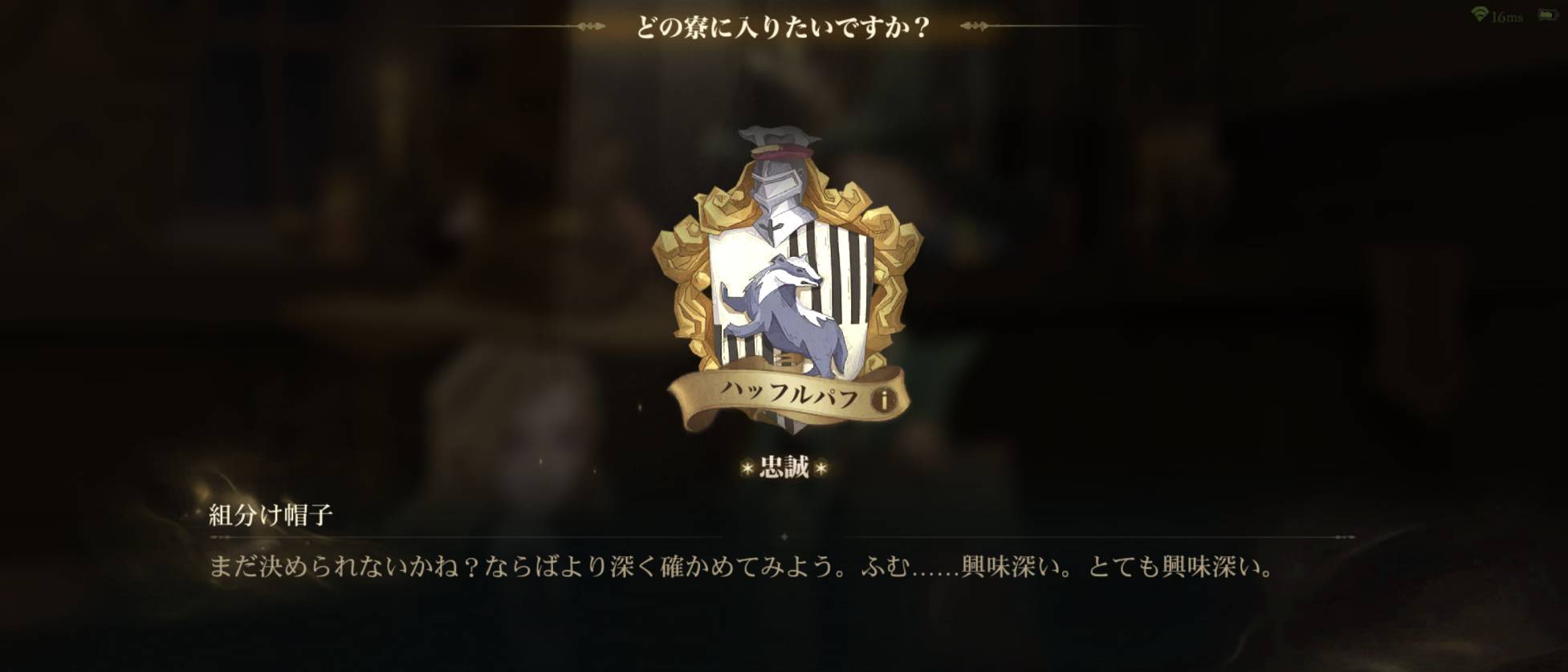Image resolution: width=1568 pixels, height=672 pixels.
Task: Click the battery indicator icon
Action: click(x=1547, y=15)
